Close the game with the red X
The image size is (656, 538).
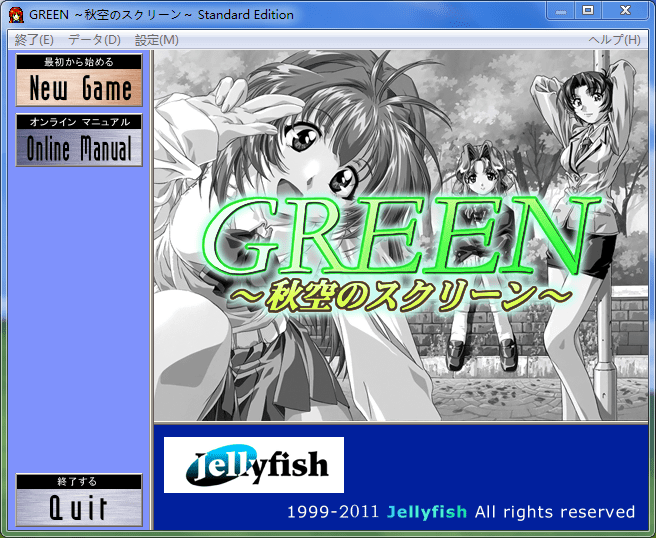[x=625, y=10]
